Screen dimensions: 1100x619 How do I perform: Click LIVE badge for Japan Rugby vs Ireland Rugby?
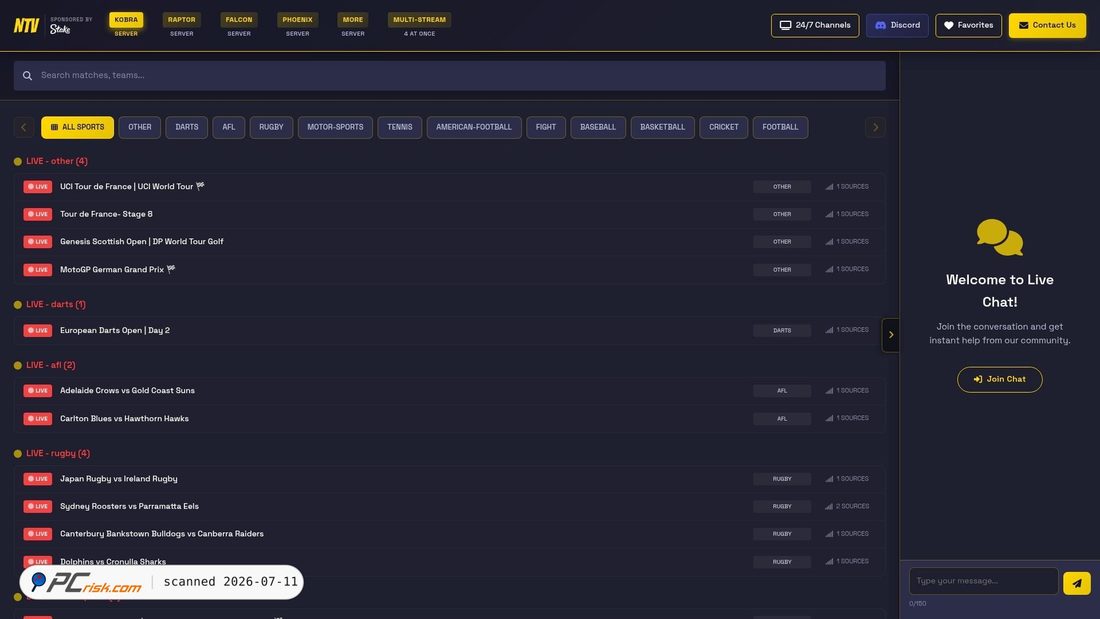[x=38, y=479]
